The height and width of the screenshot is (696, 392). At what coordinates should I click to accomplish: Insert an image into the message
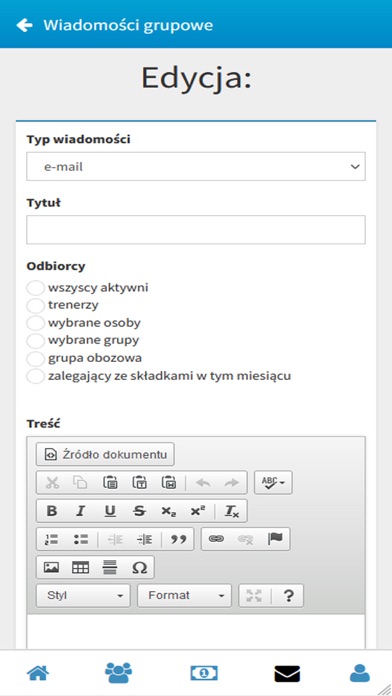(x=51, y=567)
